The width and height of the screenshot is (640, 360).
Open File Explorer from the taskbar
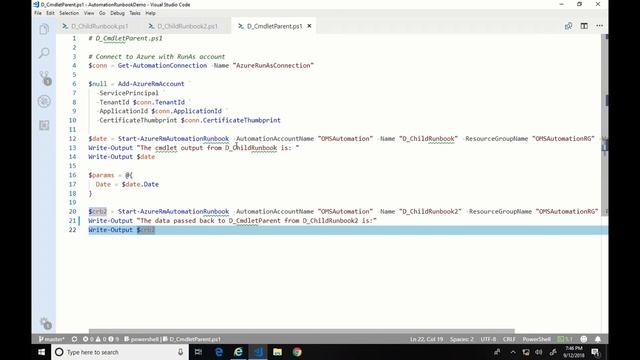278,352
